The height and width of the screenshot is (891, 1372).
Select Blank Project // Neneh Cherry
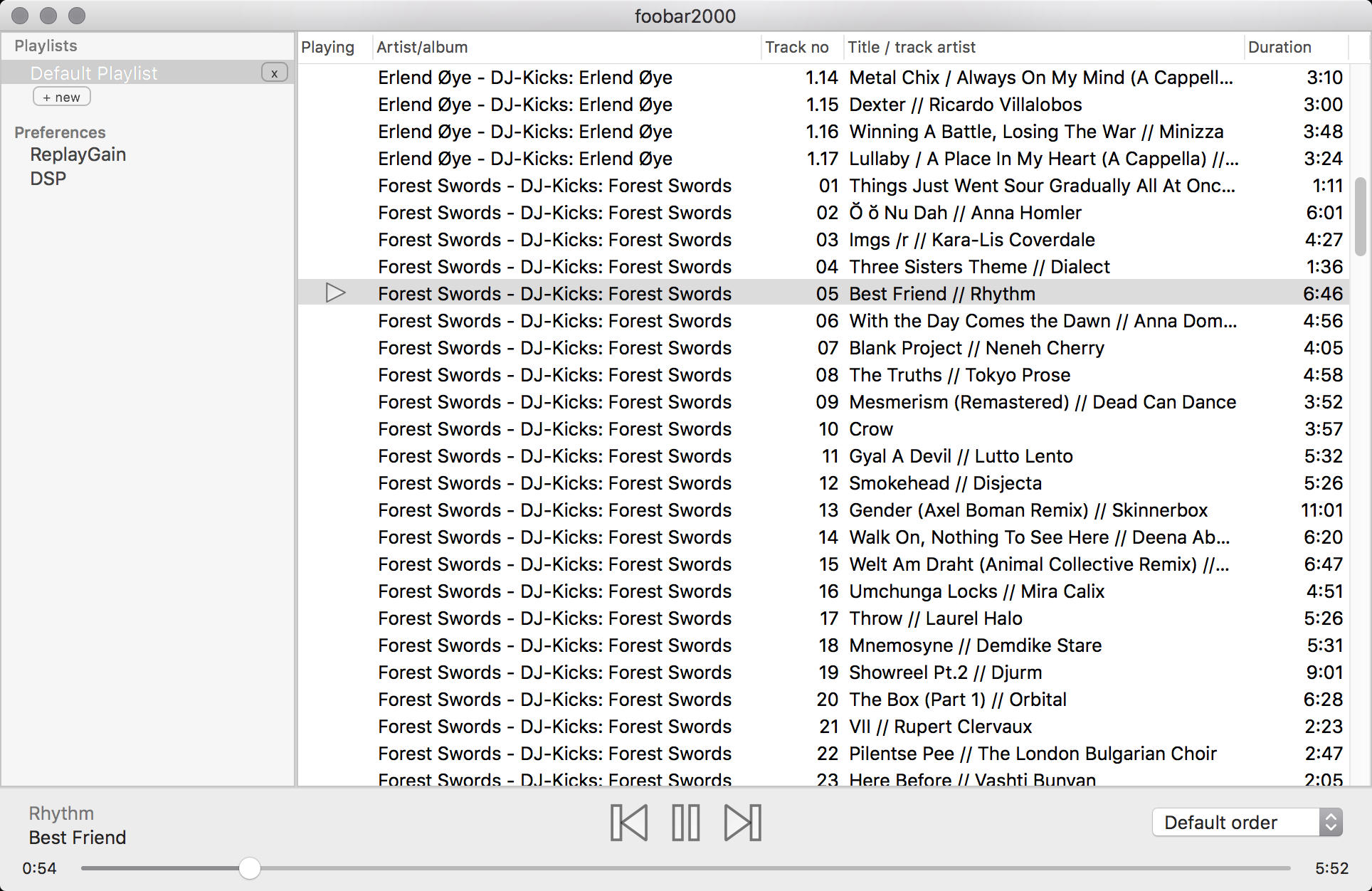point(823,347)
